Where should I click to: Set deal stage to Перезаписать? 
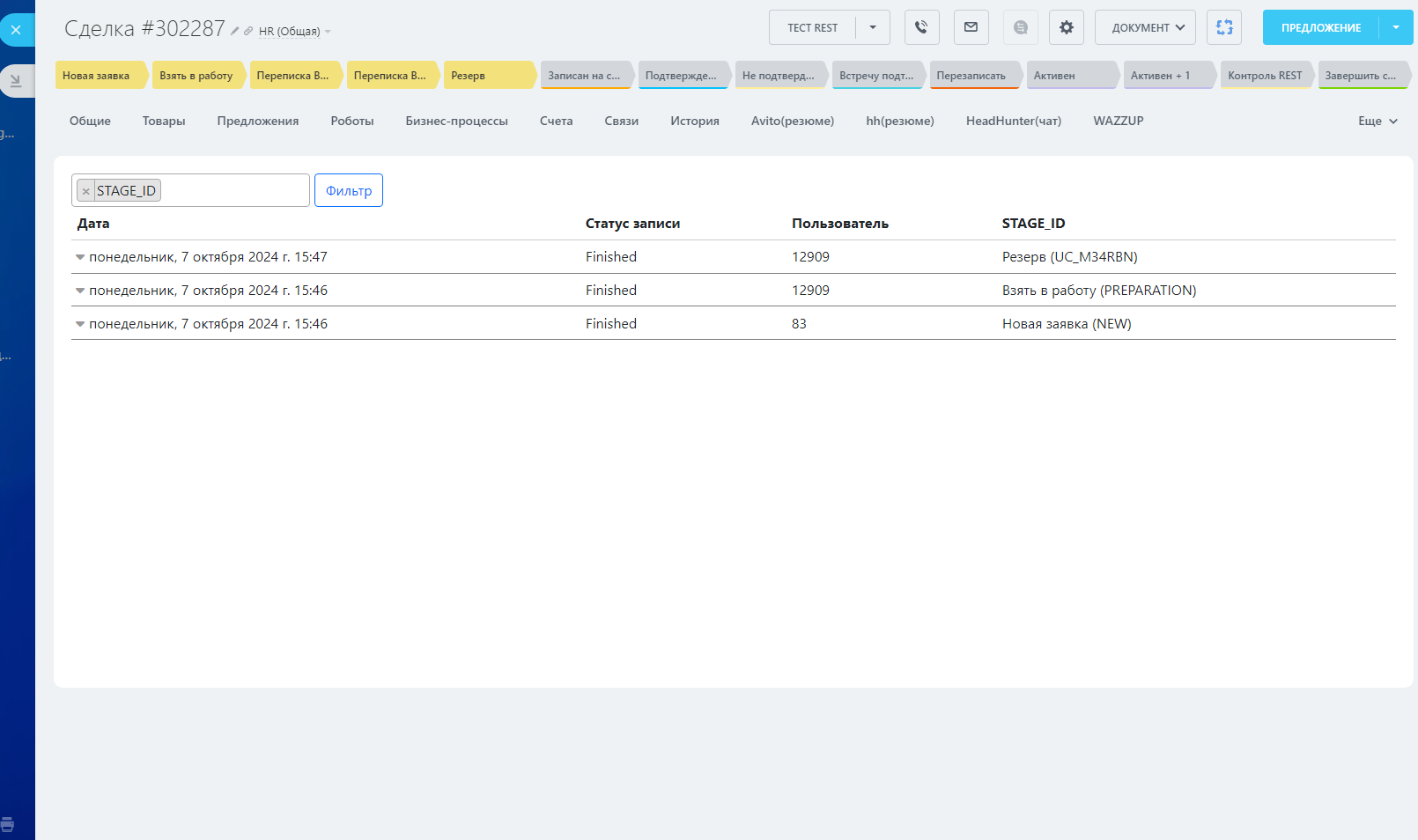click(x=971, y=76)
